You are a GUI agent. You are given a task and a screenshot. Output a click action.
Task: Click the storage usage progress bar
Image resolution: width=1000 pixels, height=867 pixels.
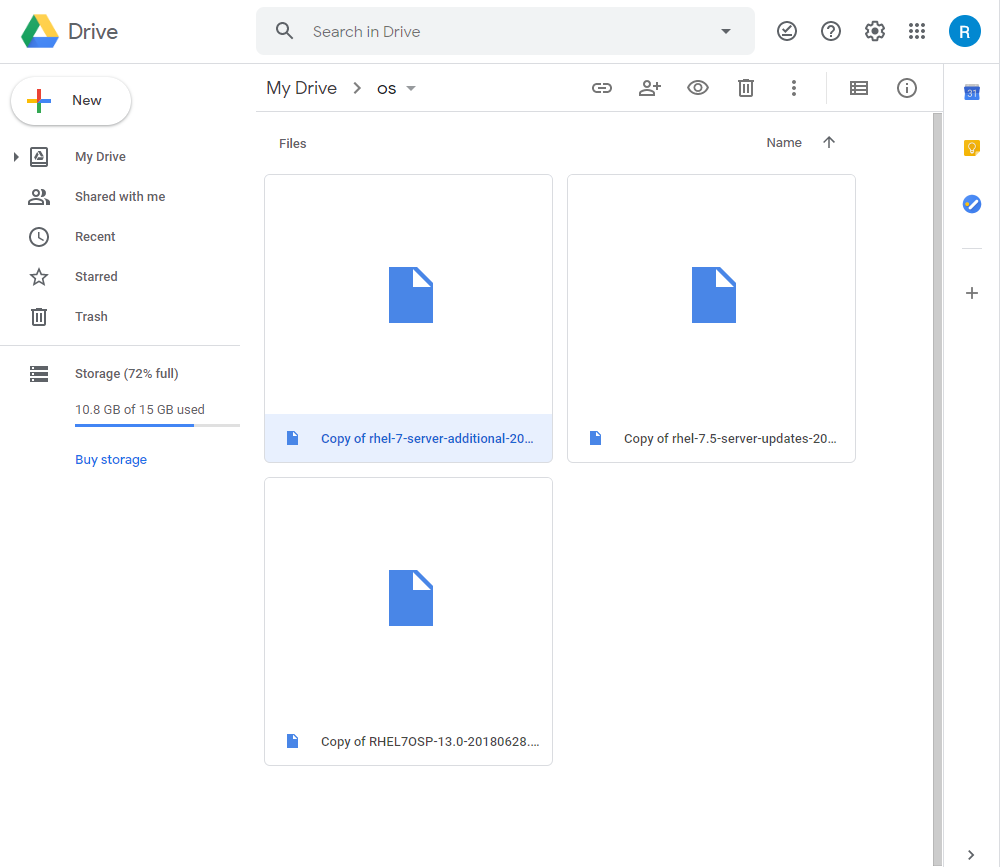click(x=158, y=426)
